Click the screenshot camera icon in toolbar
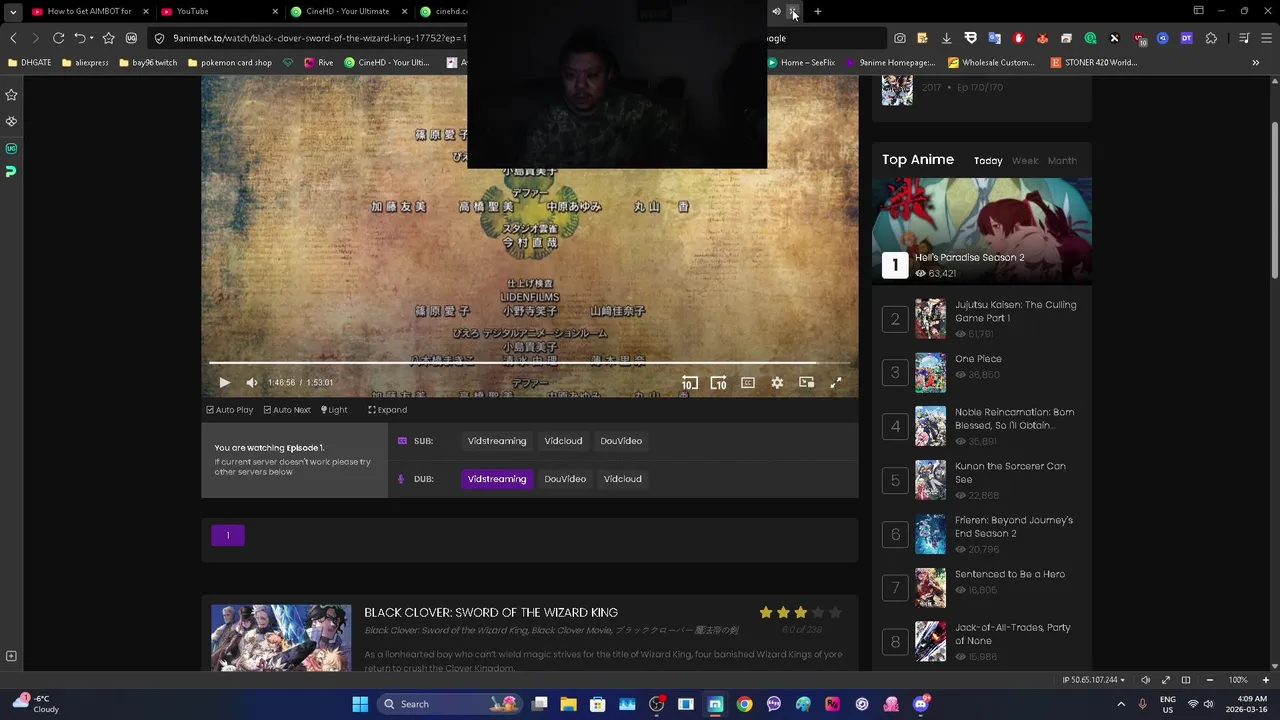The height and width of the screenshot is (720, 1280). [900, 38]
